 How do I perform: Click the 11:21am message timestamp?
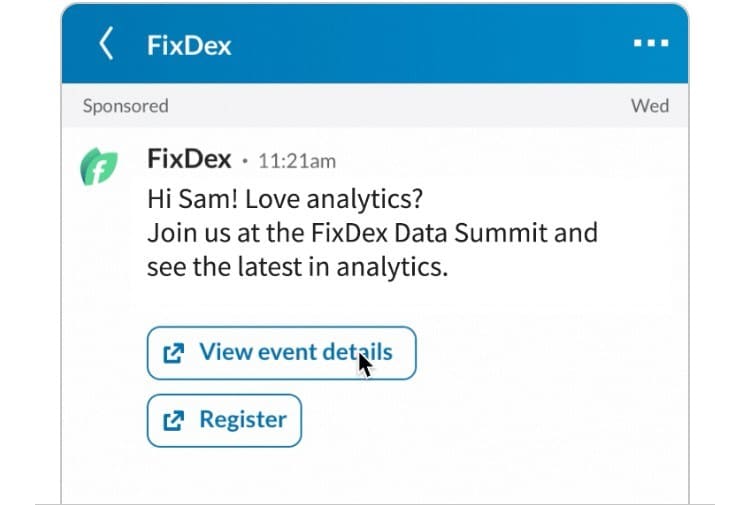pyautogui.click(x=297, y=161)
